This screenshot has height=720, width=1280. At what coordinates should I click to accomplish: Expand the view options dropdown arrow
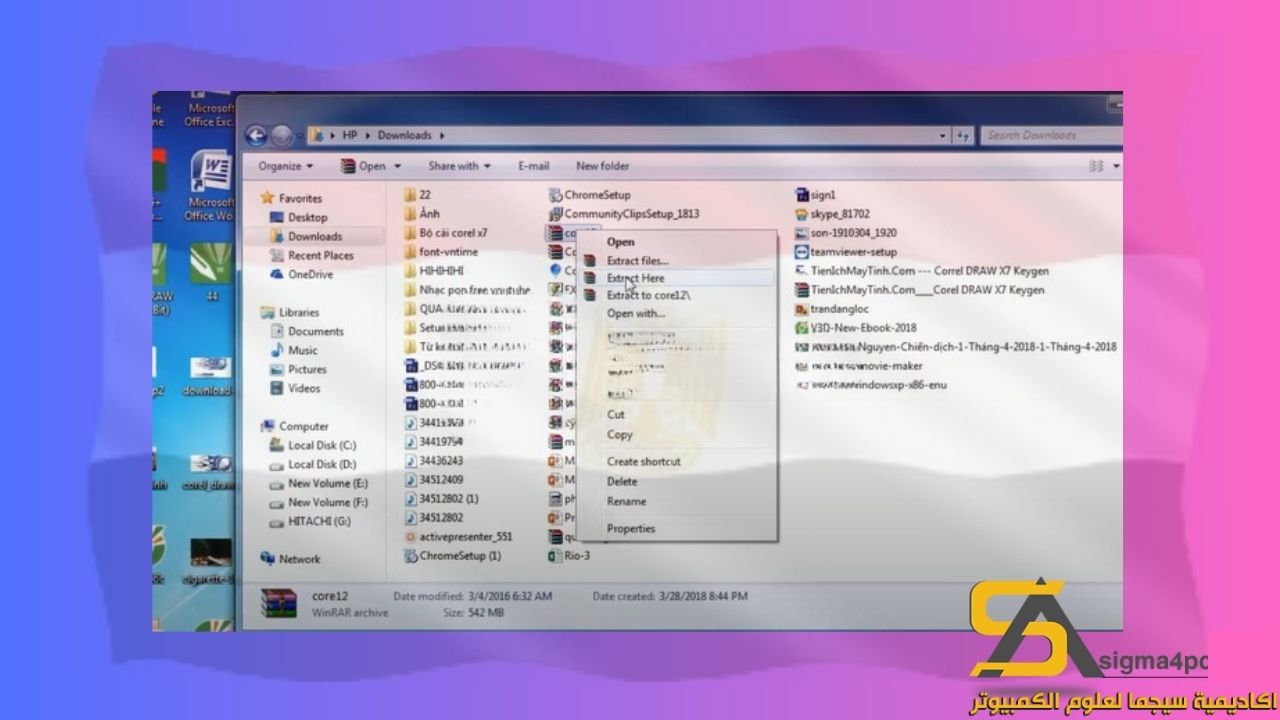[x=1116, y=167]
